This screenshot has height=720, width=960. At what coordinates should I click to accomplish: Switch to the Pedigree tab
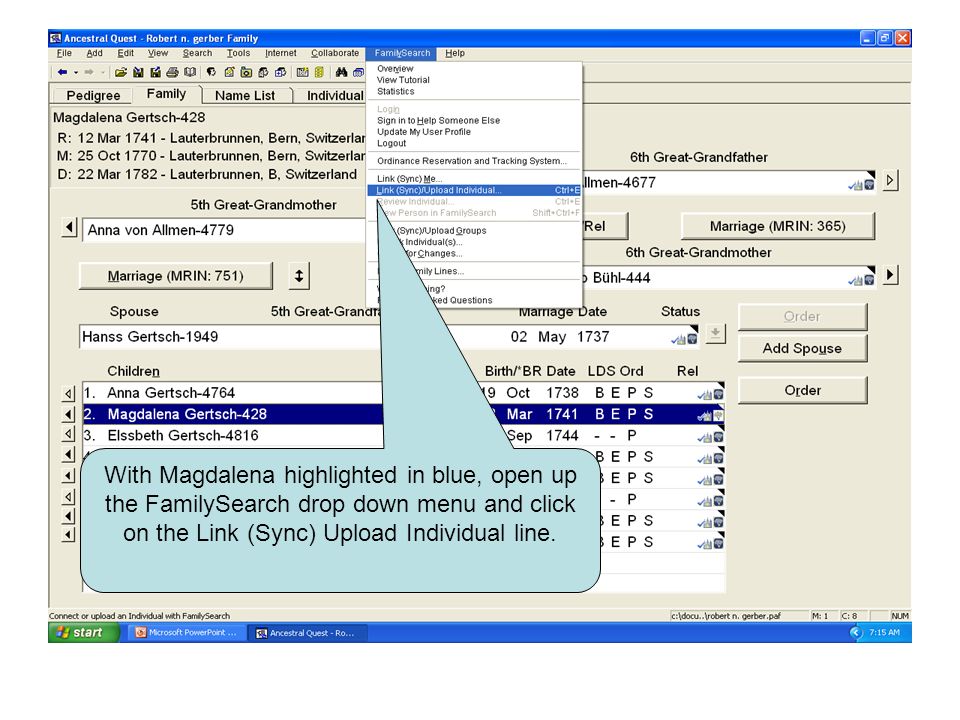tap(93, 96)
